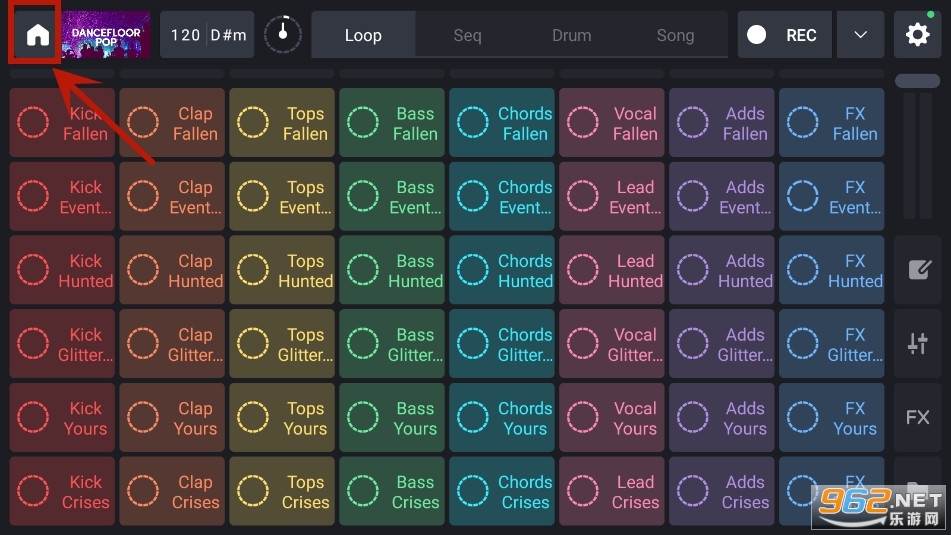Play the FX Event loop pad
Image resolution: width=951 pixels, height=535 pixels.
pyautogui.click(x=832, y=197)
